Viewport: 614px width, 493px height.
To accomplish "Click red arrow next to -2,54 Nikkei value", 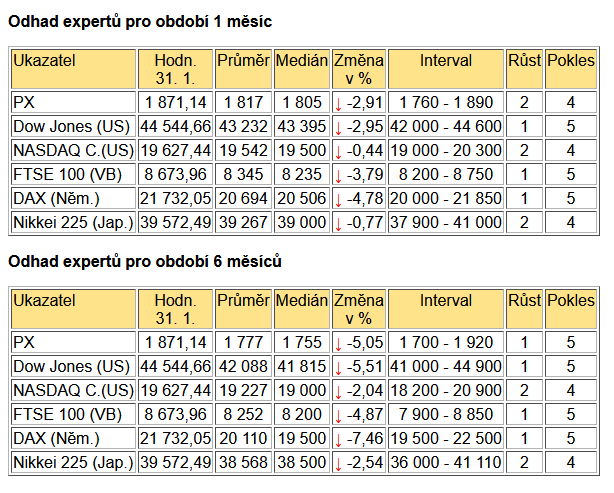I will (x=338, y=464).
